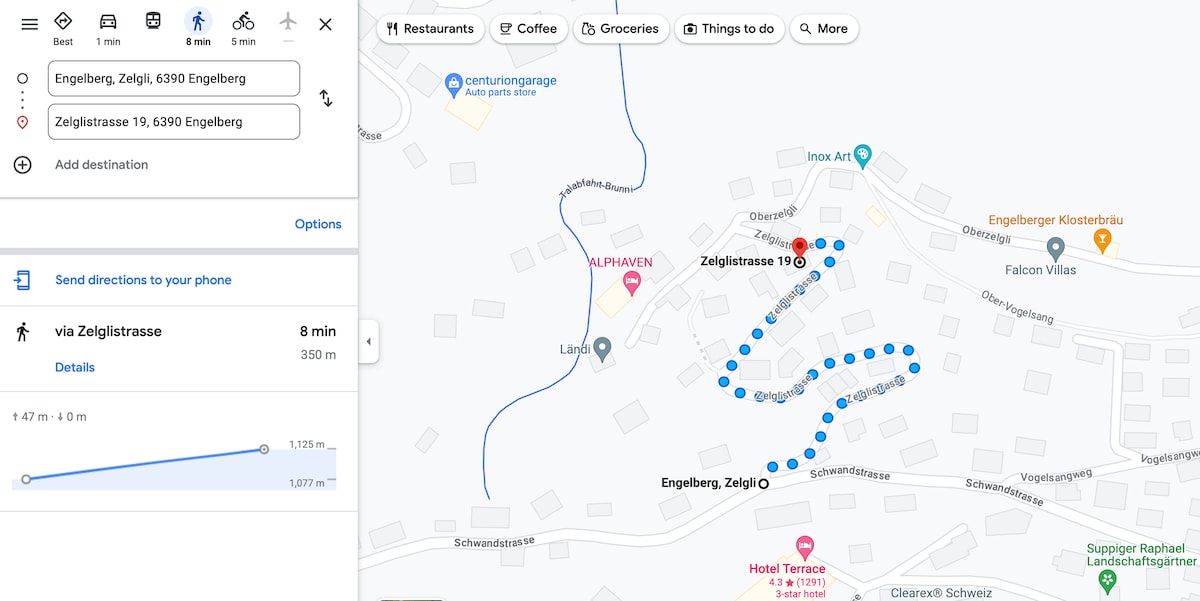This screenshot has width=1200, height=601.
Task: Switch to transit mode train icon
Action: (153, 21)
